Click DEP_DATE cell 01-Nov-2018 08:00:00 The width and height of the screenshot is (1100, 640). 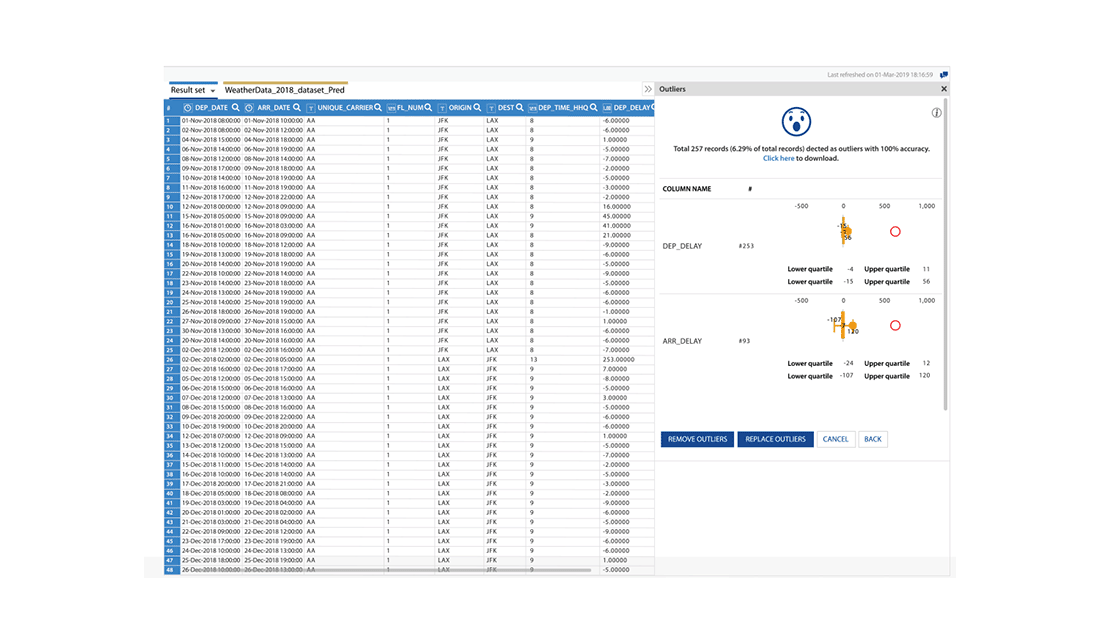tap(210, 121)
